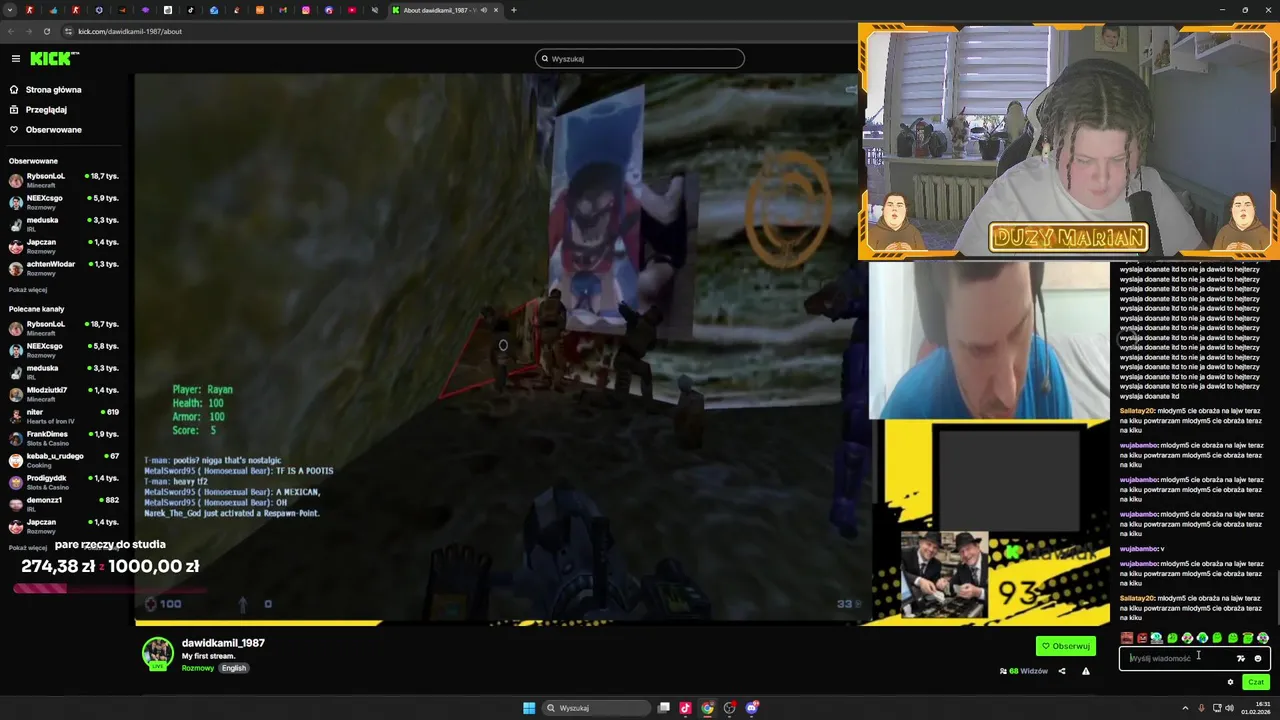Viewport: 1280px width, 720px height.
Task: Open demonzz1 IRL channel
Action: tap(64, 504)
